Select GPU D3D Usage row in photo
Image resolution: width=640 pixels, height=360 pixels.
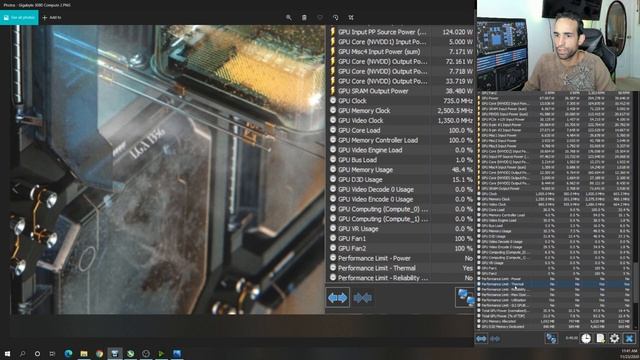point(400,180)
